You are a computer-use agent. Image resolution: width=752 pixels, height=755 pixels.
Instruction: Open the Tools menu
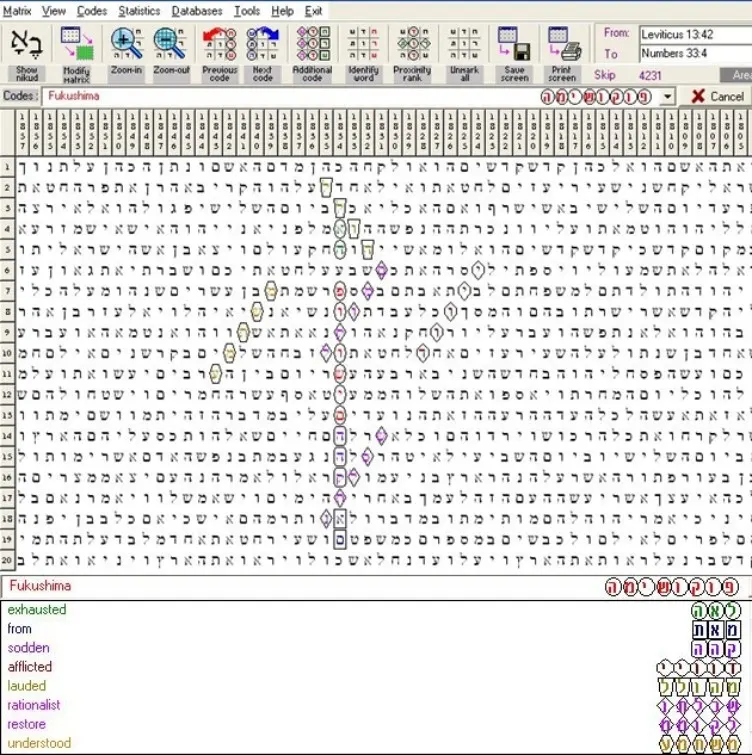pyautogui.click(x=247, y=11)
